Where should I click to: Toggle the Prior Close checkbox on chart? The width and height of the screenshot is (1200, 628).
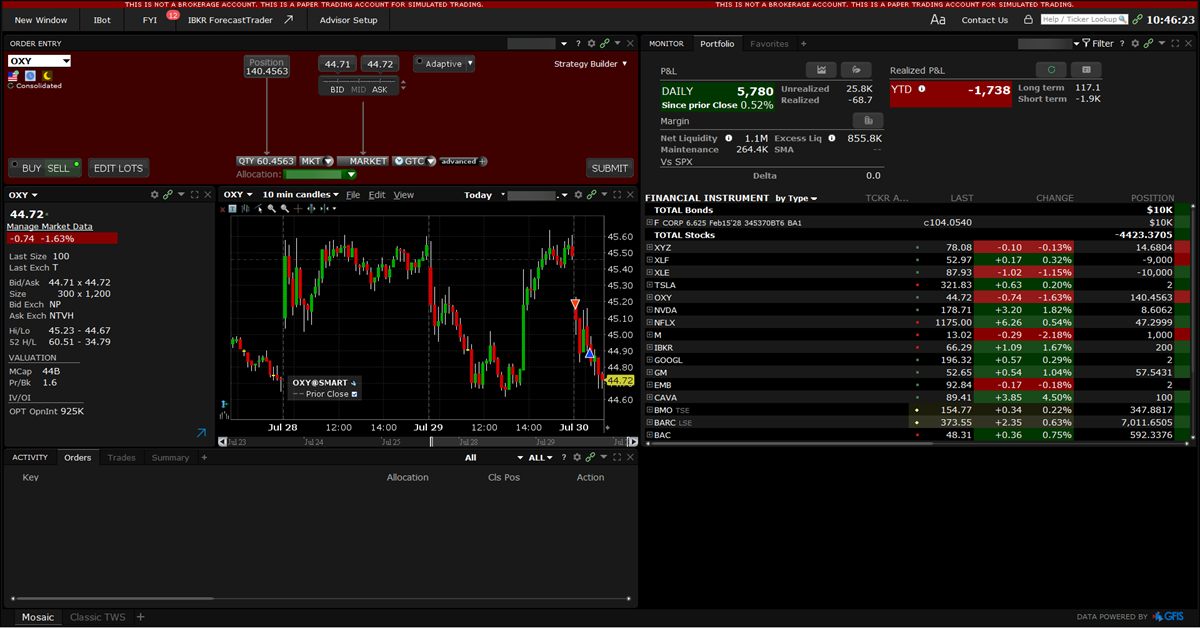(x=354, y=394)
